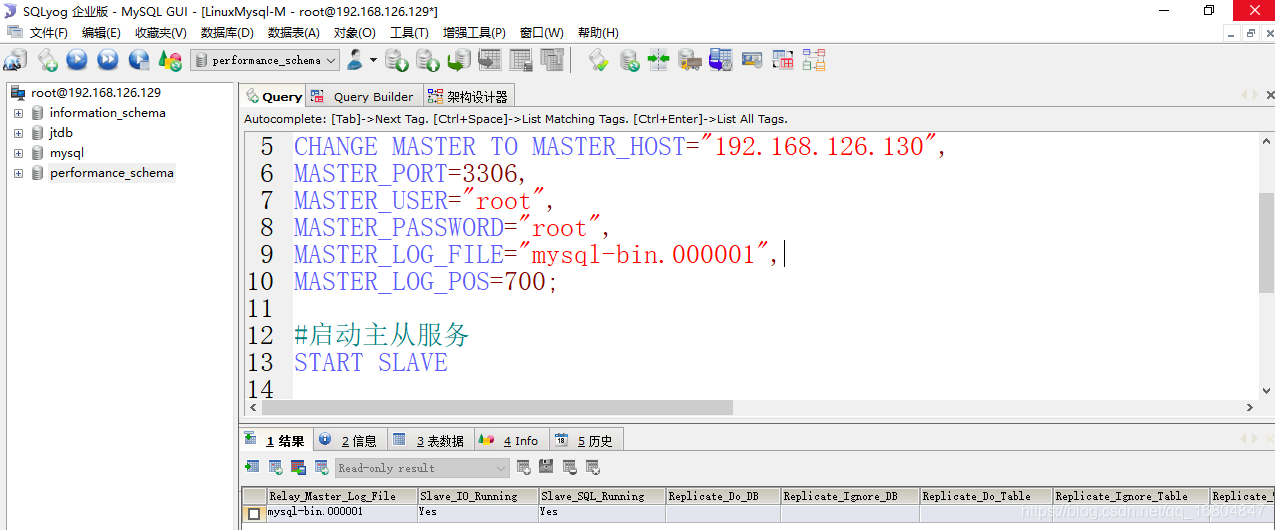
Task: Switch to the 架构设计器 tab
Action: click(x=468, y=97)
